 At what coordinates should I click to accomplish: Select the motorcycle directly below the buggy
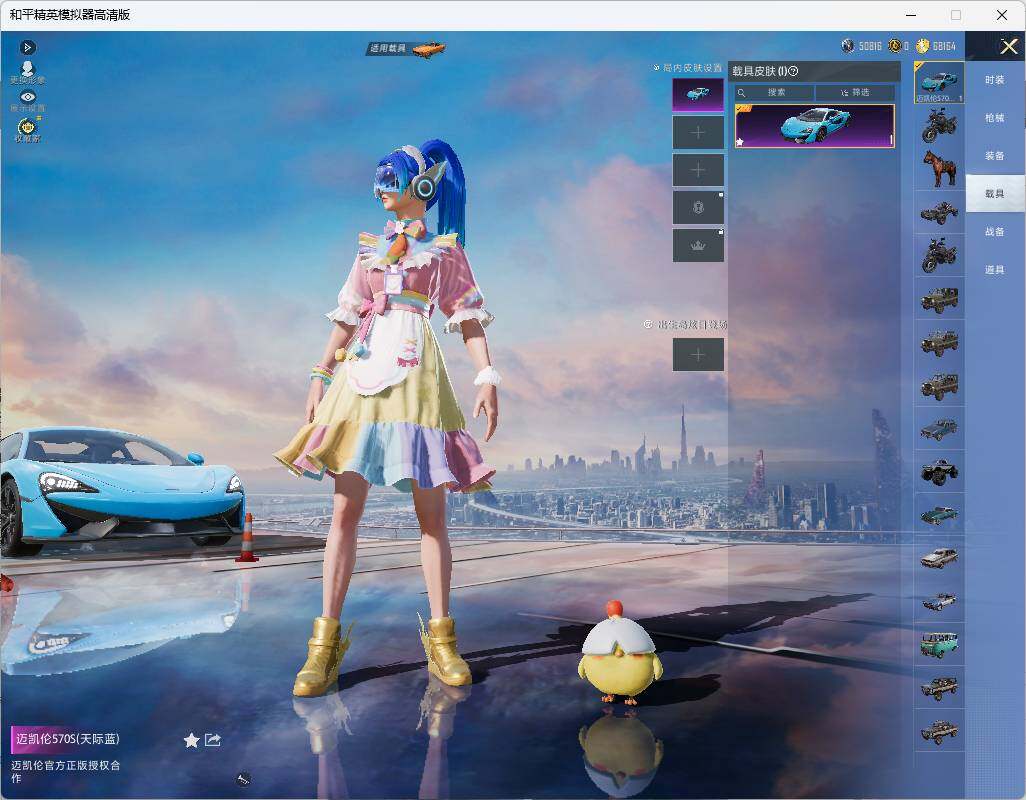939,255
